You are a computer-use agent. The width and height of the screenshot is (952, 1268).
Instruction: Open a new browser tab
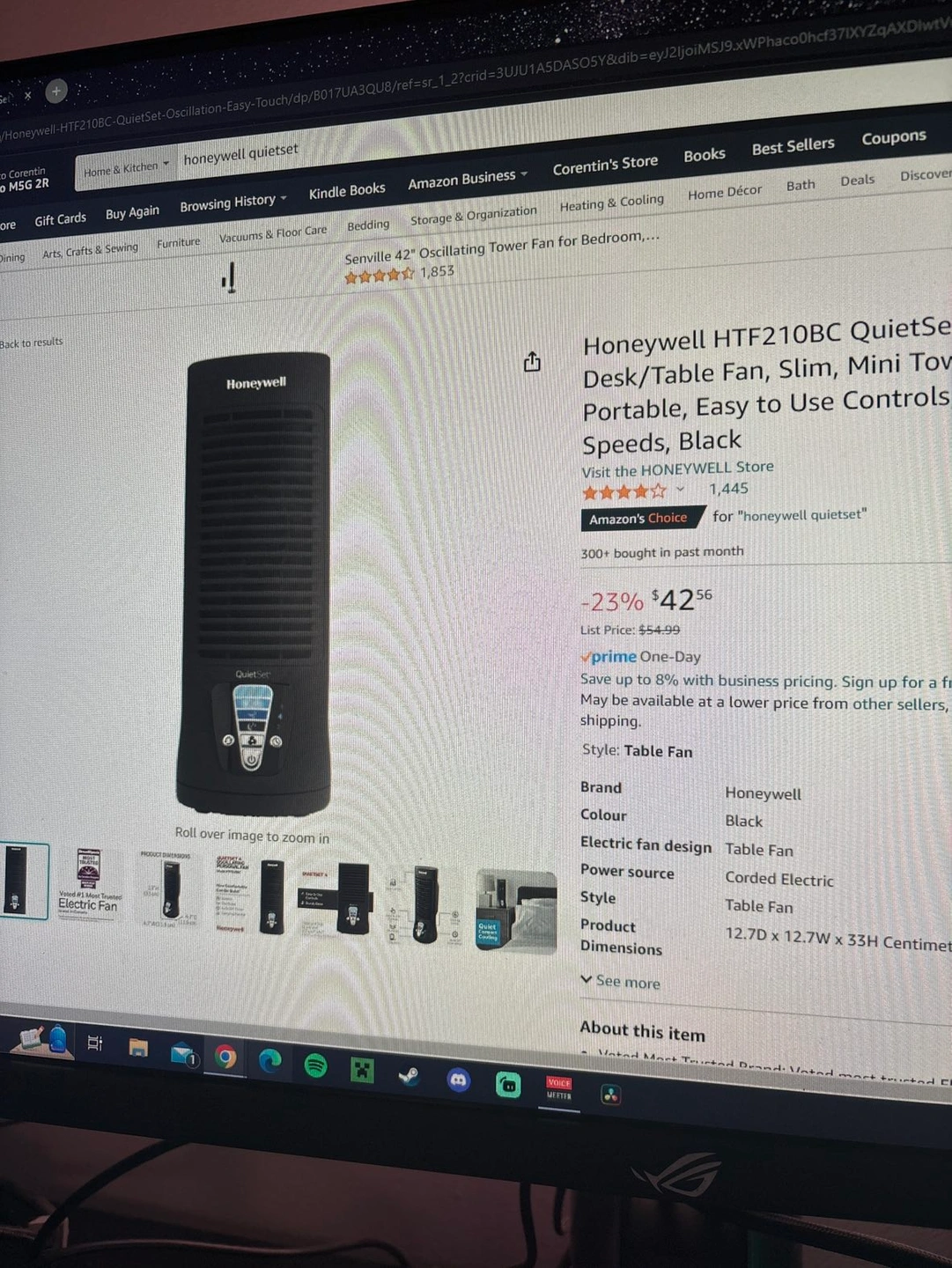point(56,91)
